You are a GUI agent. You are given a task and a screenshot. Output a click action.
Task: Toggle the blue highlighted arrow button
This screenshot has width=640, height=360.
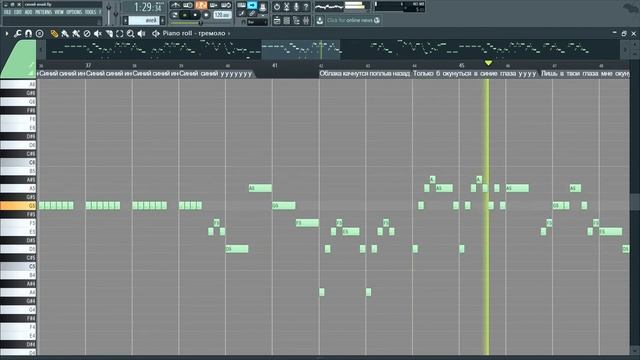click(x=252, y=5)
